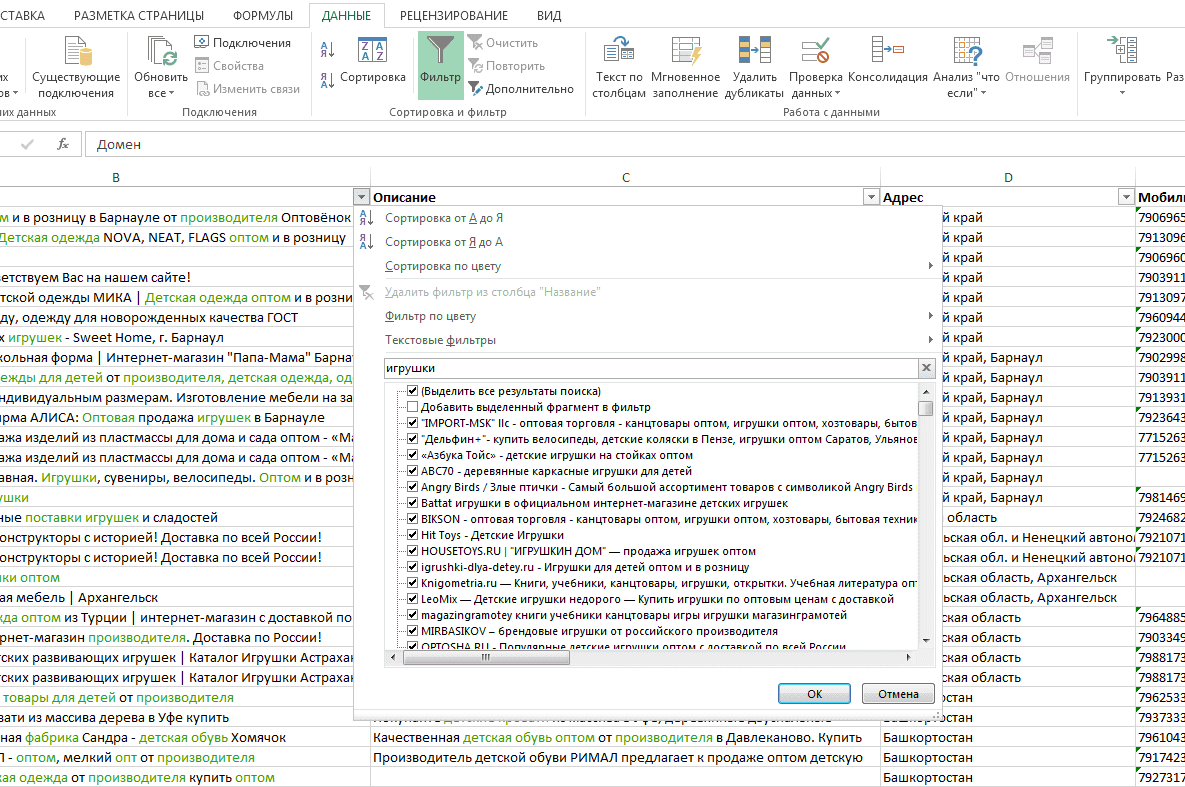
Task: Uncheck the Angry Birds list item
Action: click(x=413, y=487)
